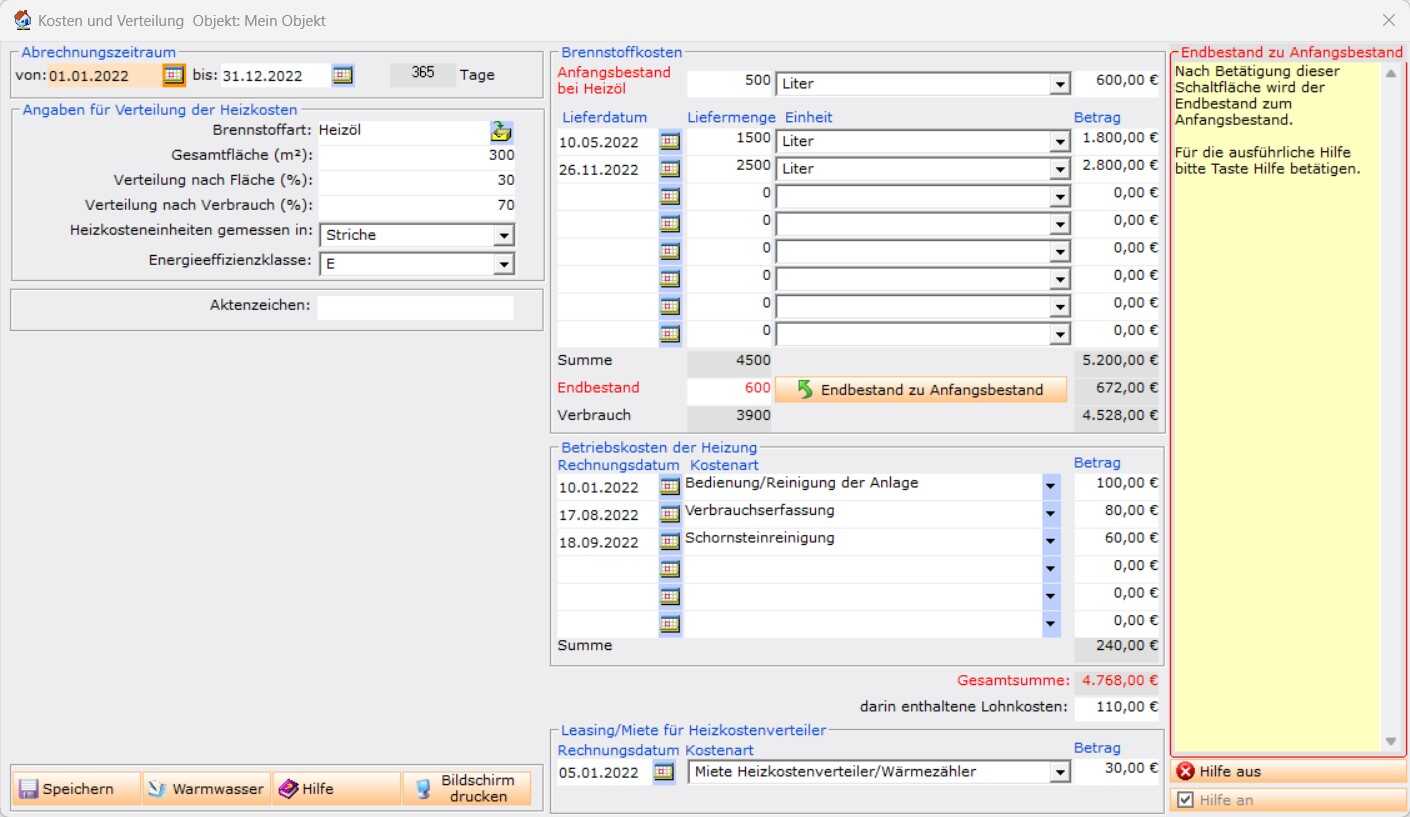Open Warmwasser settings

point(206,789)
